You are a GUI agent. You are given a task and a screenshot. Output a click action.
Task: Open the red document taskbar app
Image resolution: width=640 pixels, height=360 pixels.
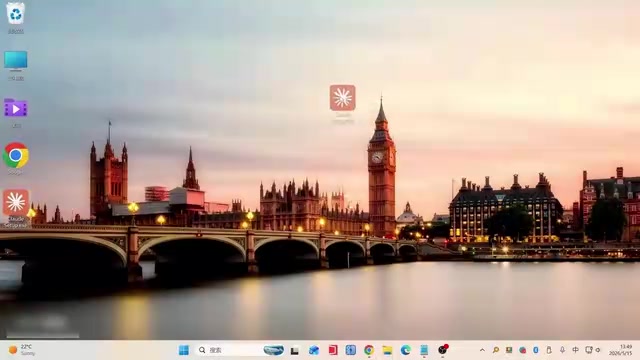(x=333, y=350)
